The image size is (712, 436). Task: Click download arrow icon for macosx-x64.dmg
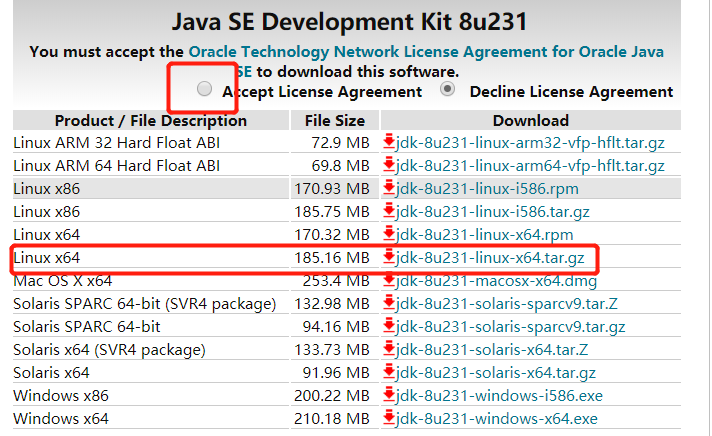[389, 281]
